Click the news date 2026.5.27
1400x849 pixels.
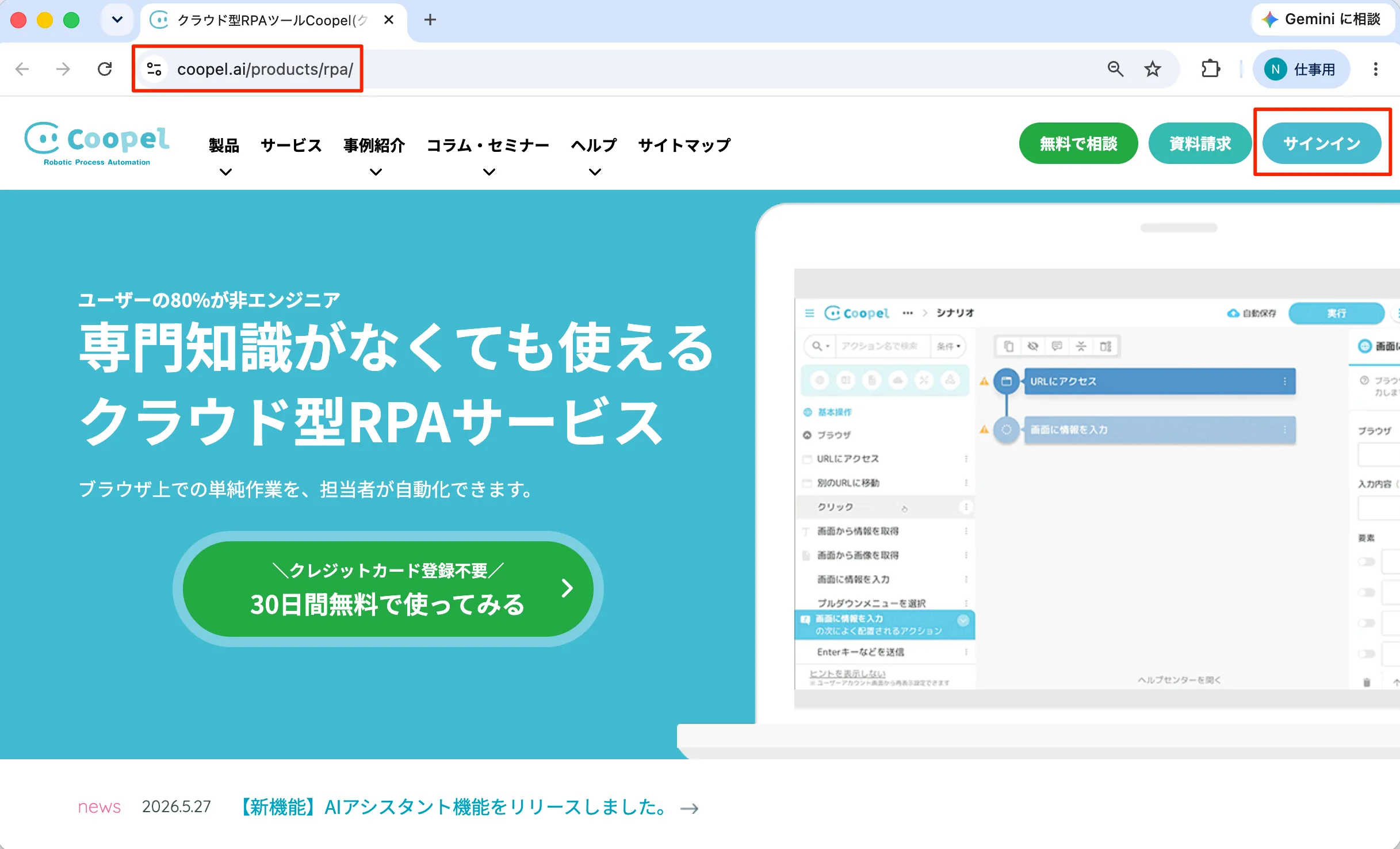[x=177, y=806]
